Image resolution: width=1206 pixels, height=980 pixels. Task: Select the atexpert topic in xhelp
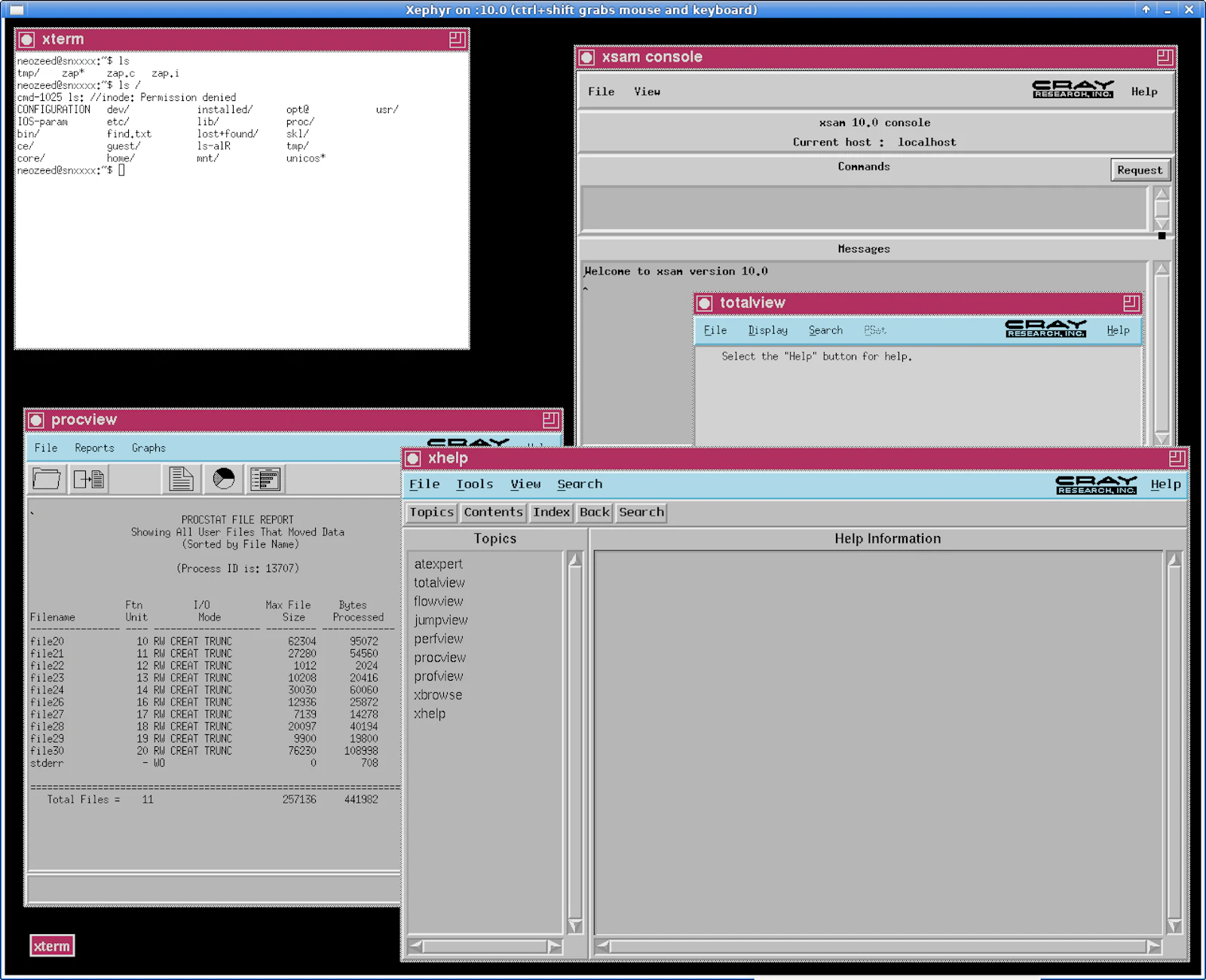click(x=438, y=564)
